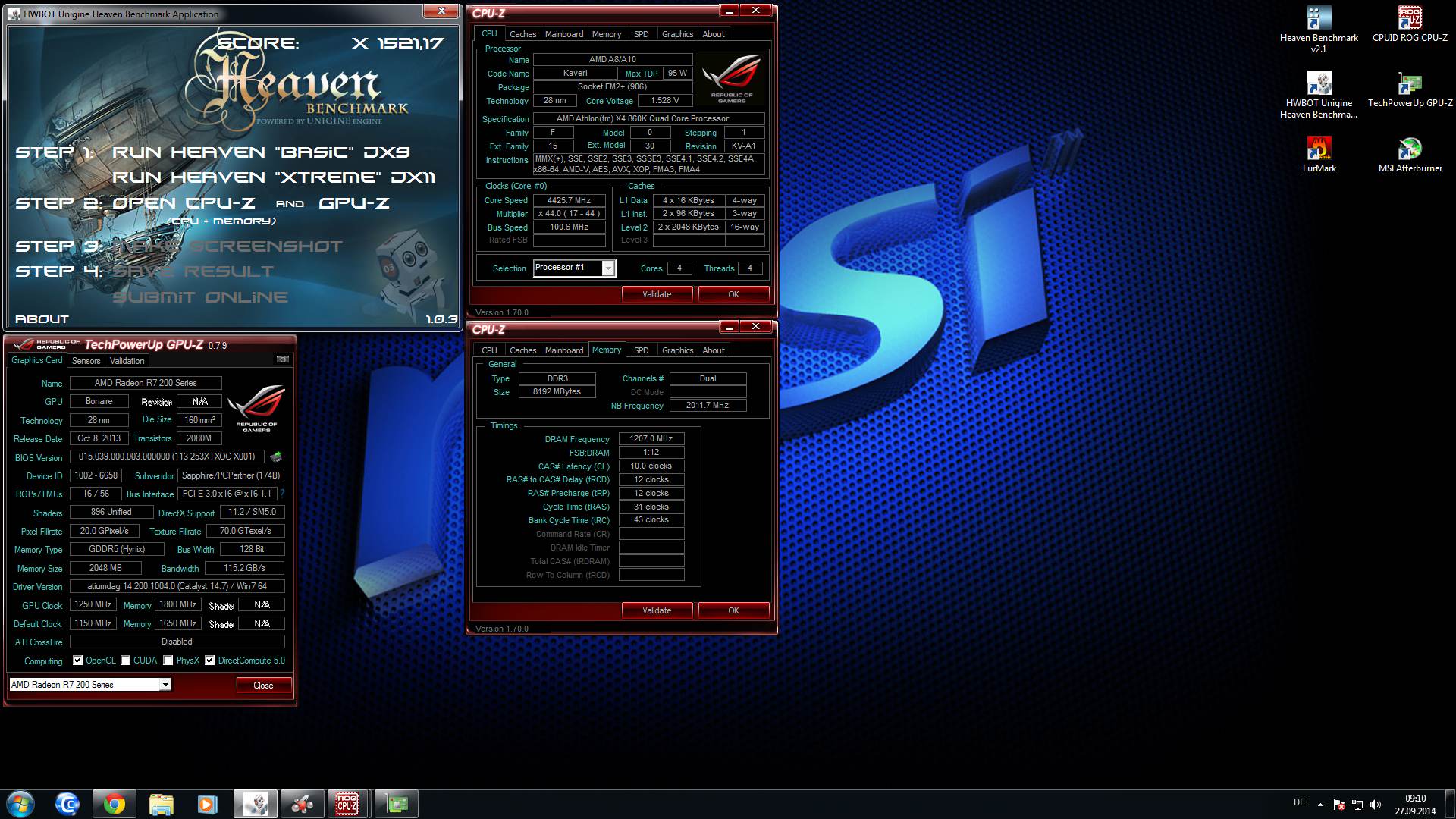Open Windows Media Player from taskbar
This screenshot has width=1456, height=819.
point(207,804)
